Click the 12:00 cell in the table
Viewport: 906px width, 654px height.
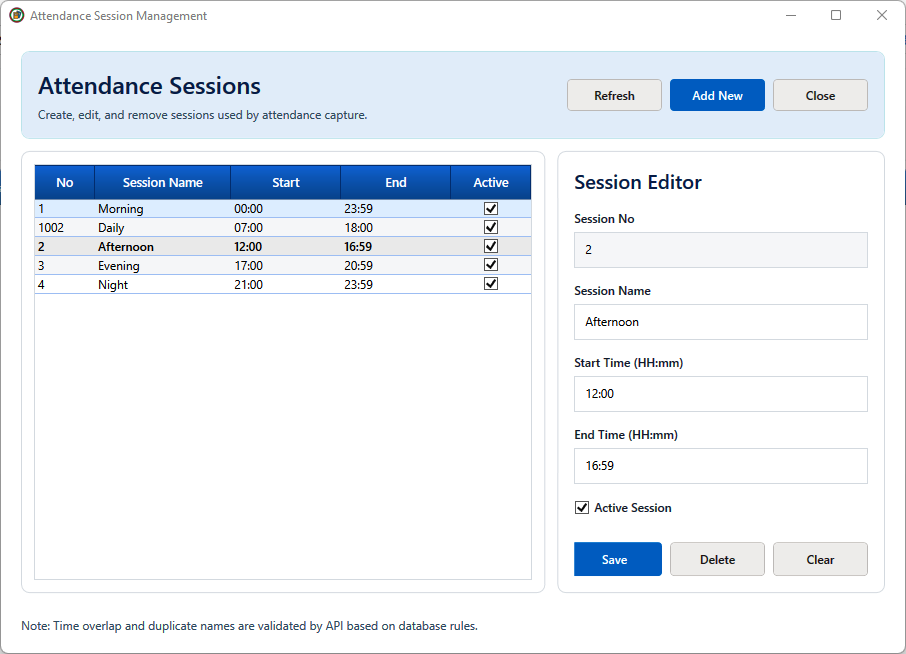coord(285,247)
